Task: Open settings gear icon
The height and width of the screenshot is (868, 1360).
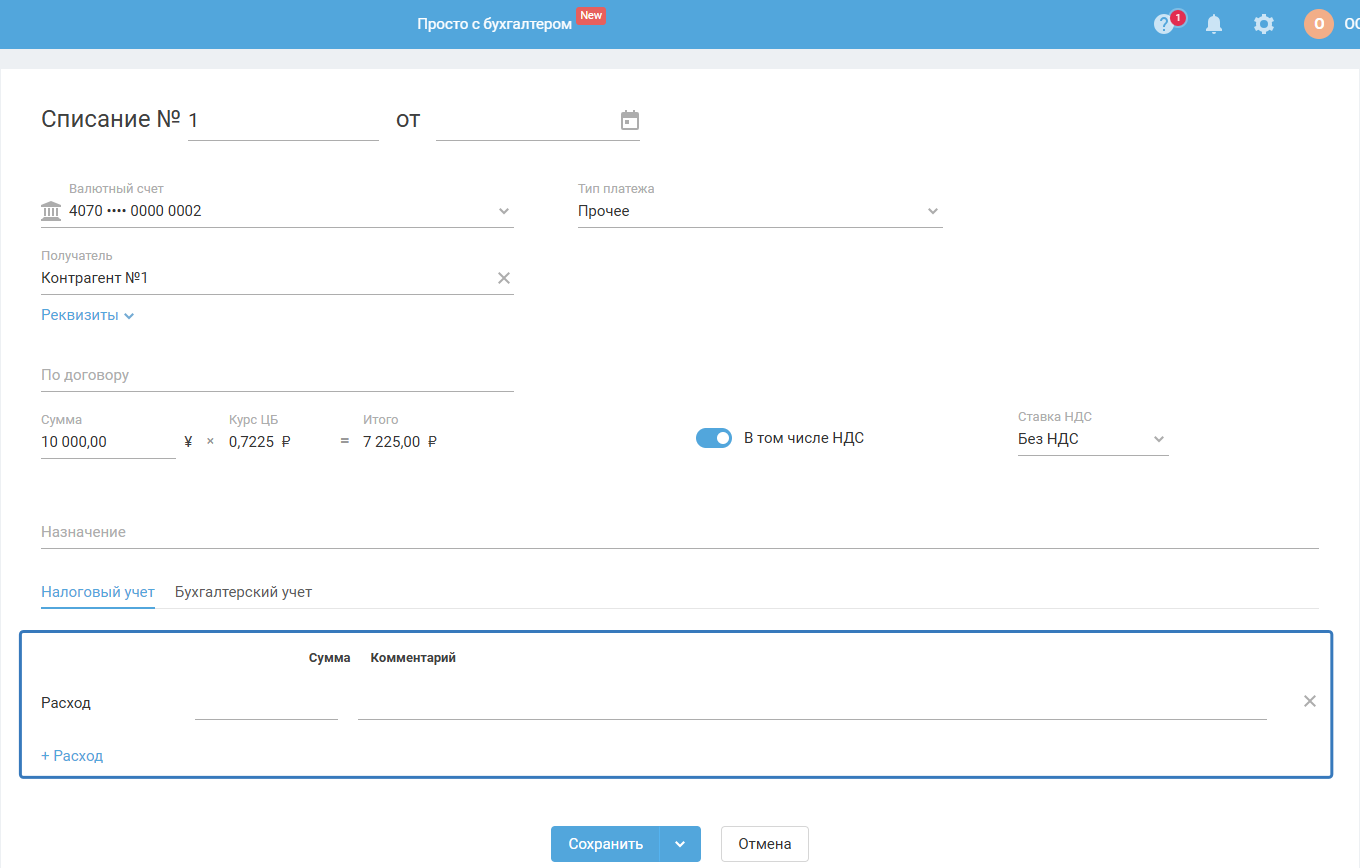Action: coord(1264,24)
